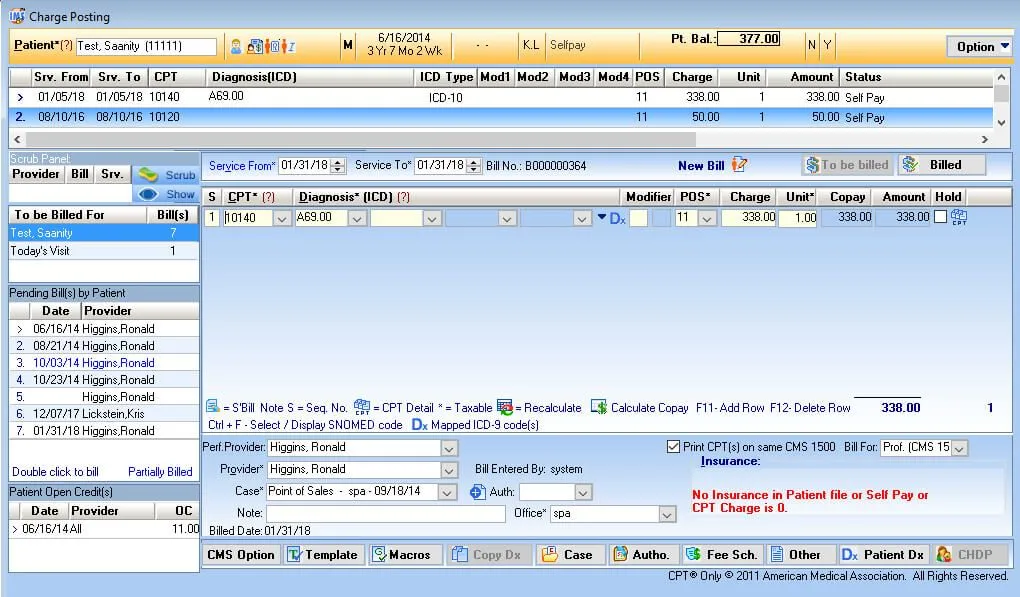Click the Partially Billed link
This screenshot has height=597, width=1020.
coord(160,472)
